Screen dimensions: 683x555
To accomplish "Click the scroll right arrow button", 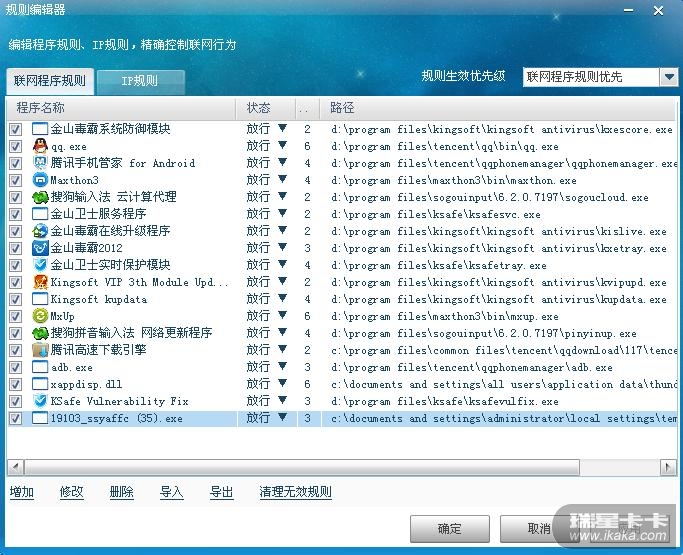I will coord(668,468).
